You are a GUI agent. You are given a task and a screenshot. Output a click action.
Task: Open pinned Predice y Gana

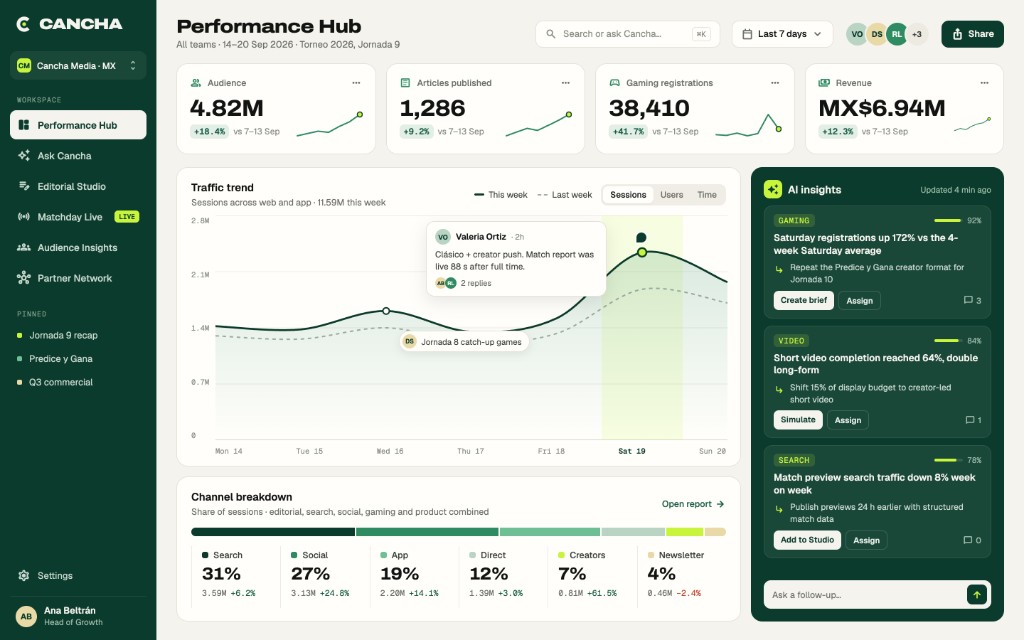pos(61,359)
